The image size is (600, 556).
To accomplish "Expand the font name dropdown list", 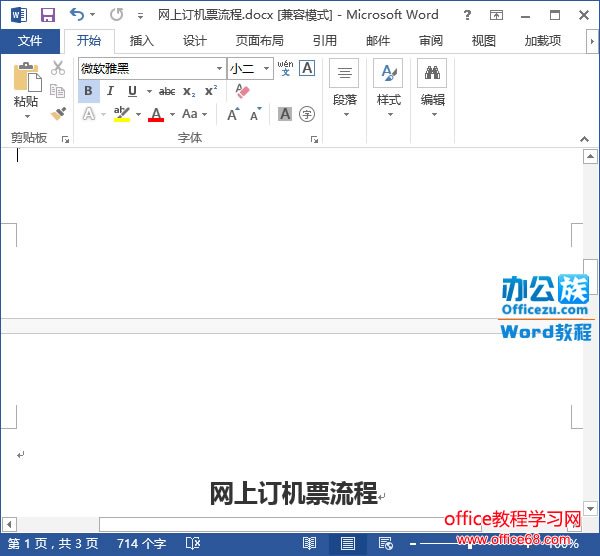I will click(x=220, y=68).
